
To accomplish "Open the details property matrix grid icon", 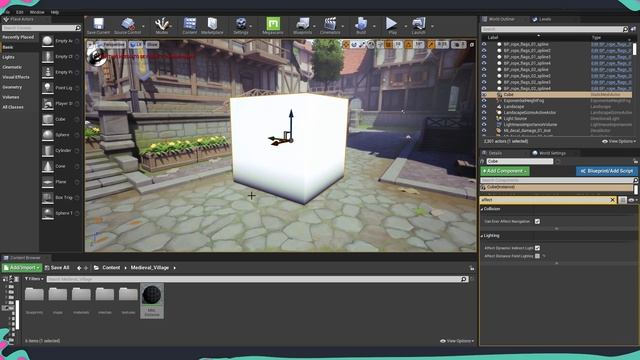I will point(622,200).
